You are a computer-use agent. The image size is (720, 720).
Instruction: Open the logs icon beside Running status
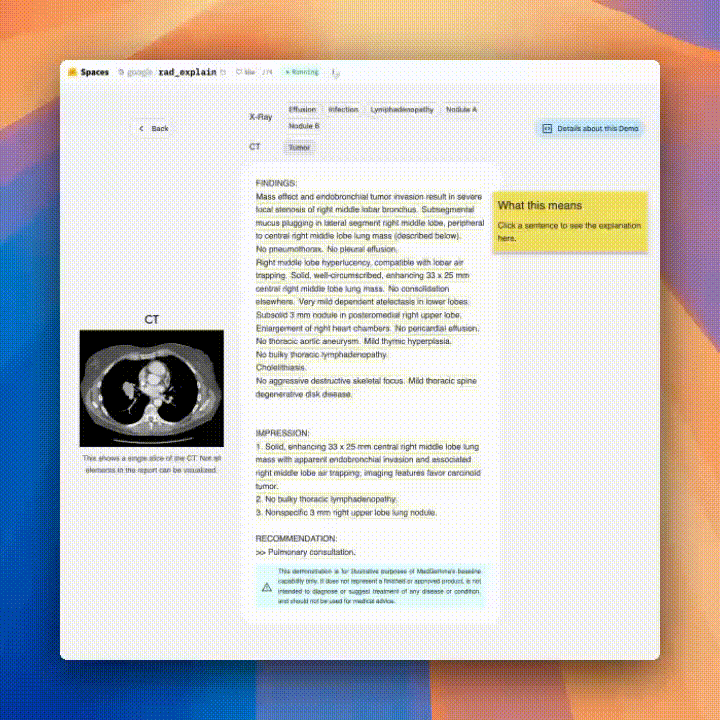pyautogui.click(x=335, y=72)
